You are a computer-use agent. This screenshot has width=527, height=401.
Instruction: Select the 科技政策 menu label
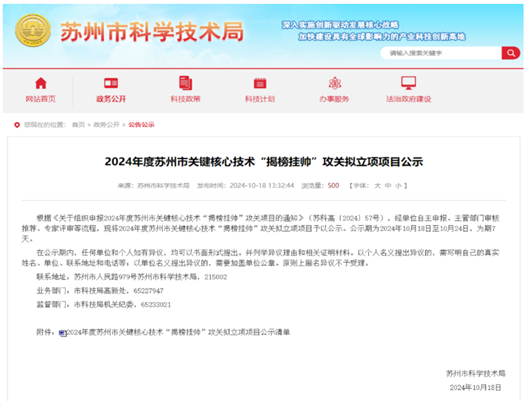[x=186, y=99]
